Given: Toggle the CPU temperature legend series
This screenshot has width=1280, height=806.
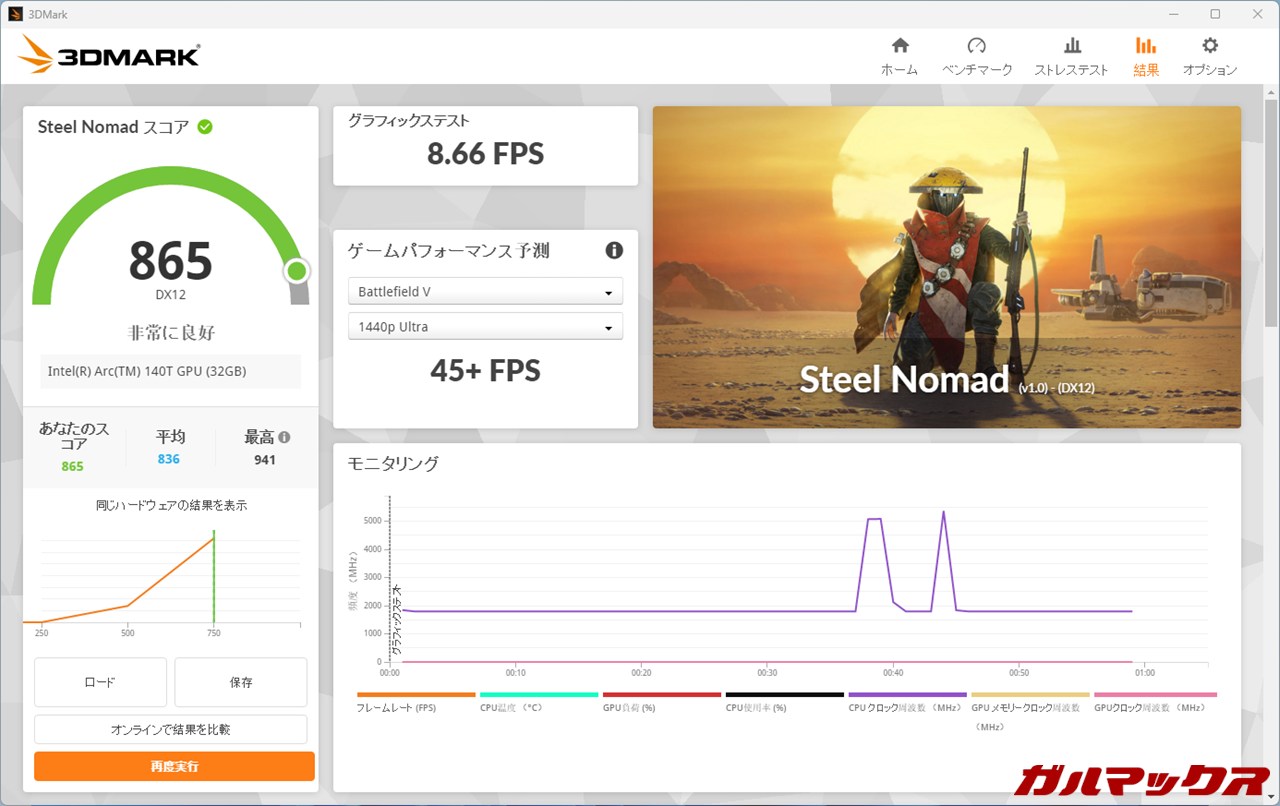Looking at the screenshot, I should point(510,707).
